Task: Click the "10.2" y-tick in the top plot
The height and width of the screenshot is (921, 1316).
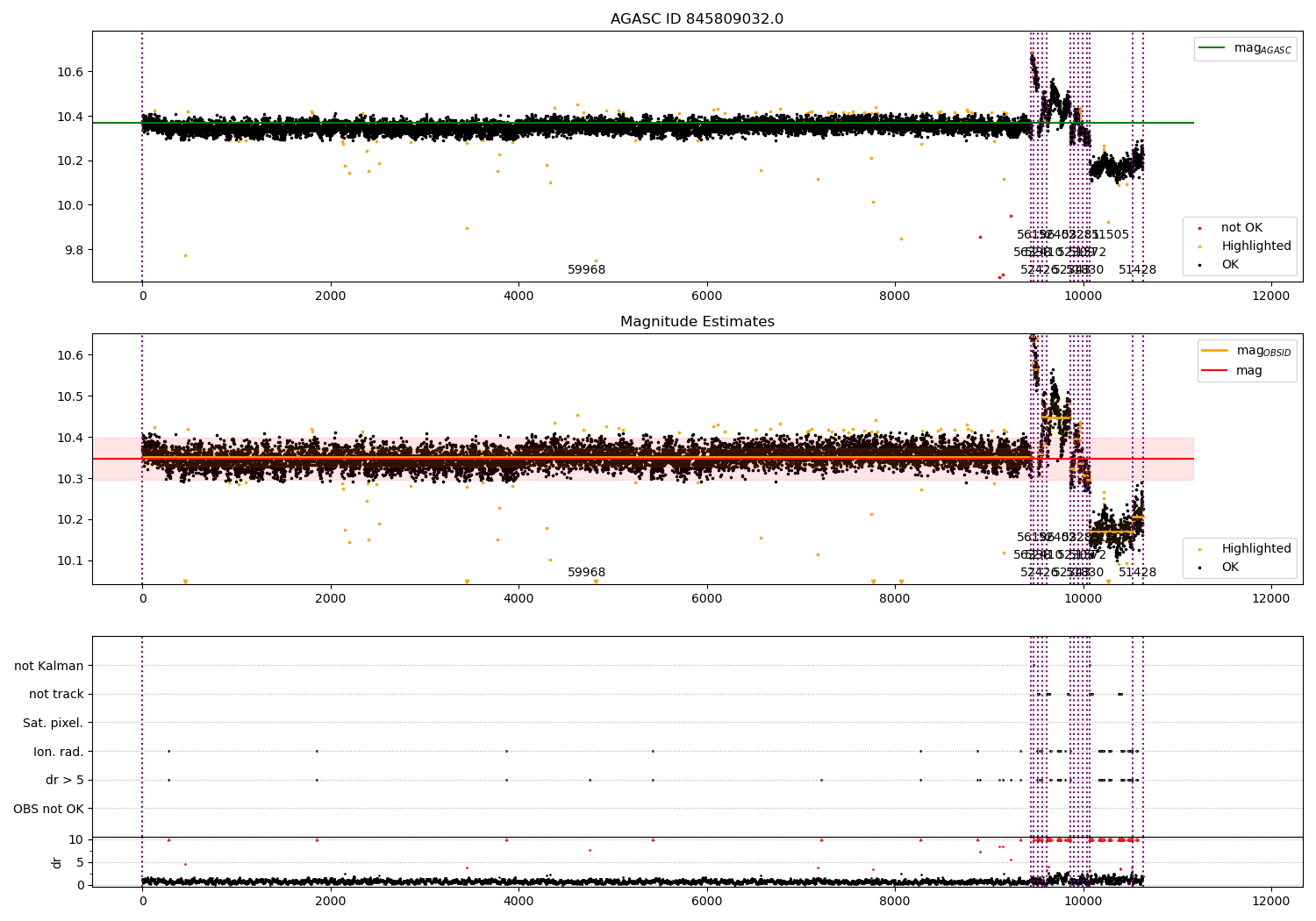Action: (70, 161)
